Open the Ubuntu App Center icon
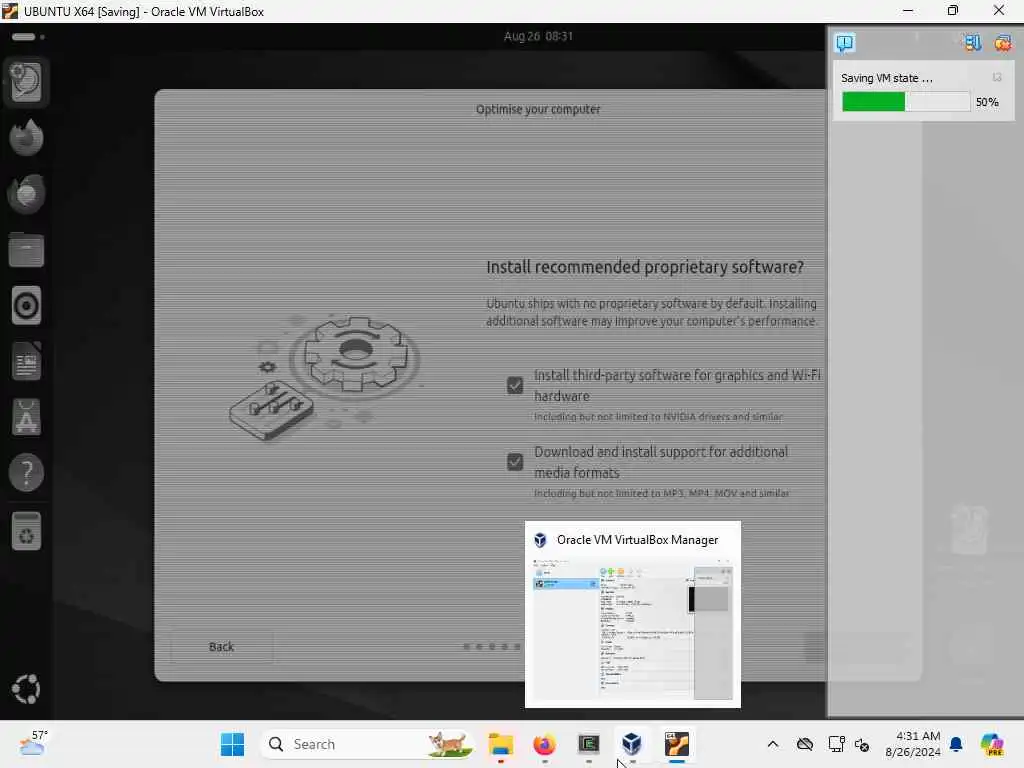Screen dimensions: 1024x768 (26, 417)
